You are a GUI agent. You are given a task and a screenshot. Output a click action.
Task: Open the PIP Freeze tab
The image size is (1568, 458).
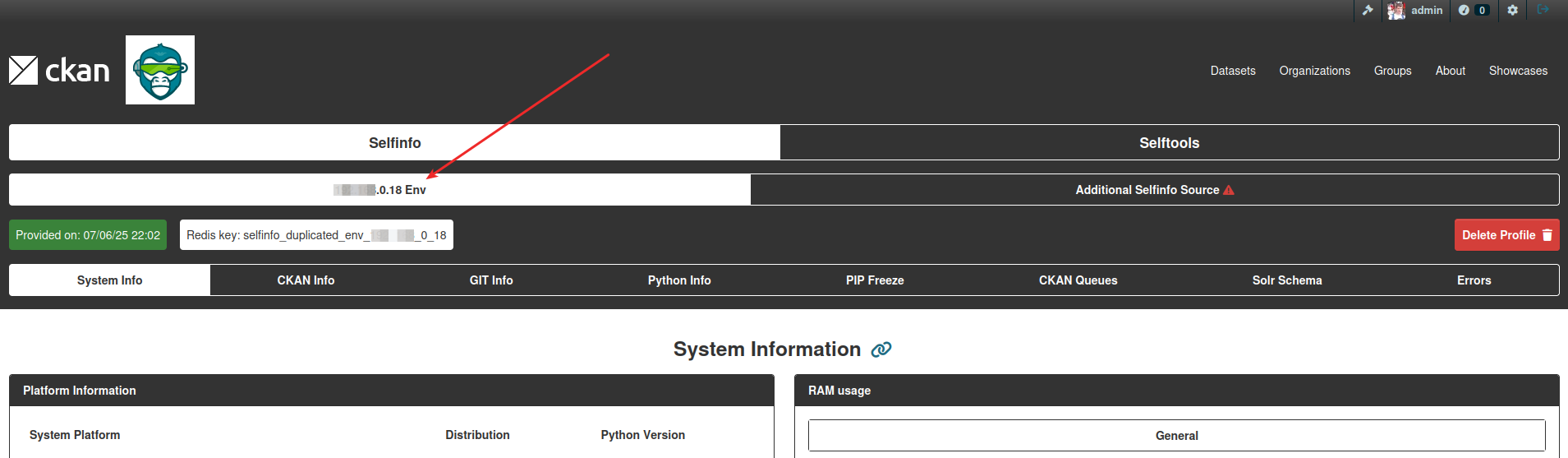[x=875, y=280]
